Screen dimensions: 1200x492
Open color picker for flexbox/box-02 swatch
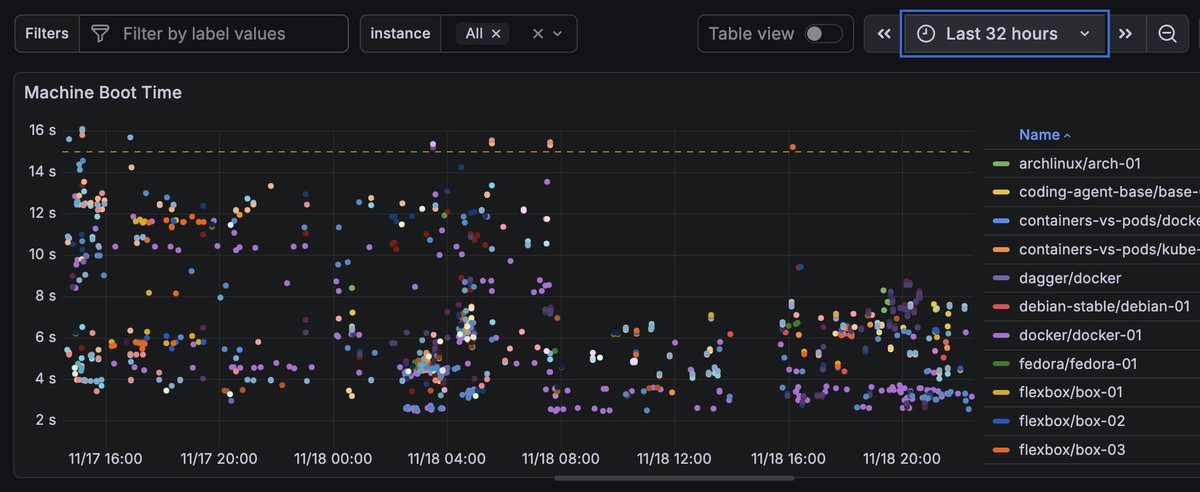pos(1000,421)
